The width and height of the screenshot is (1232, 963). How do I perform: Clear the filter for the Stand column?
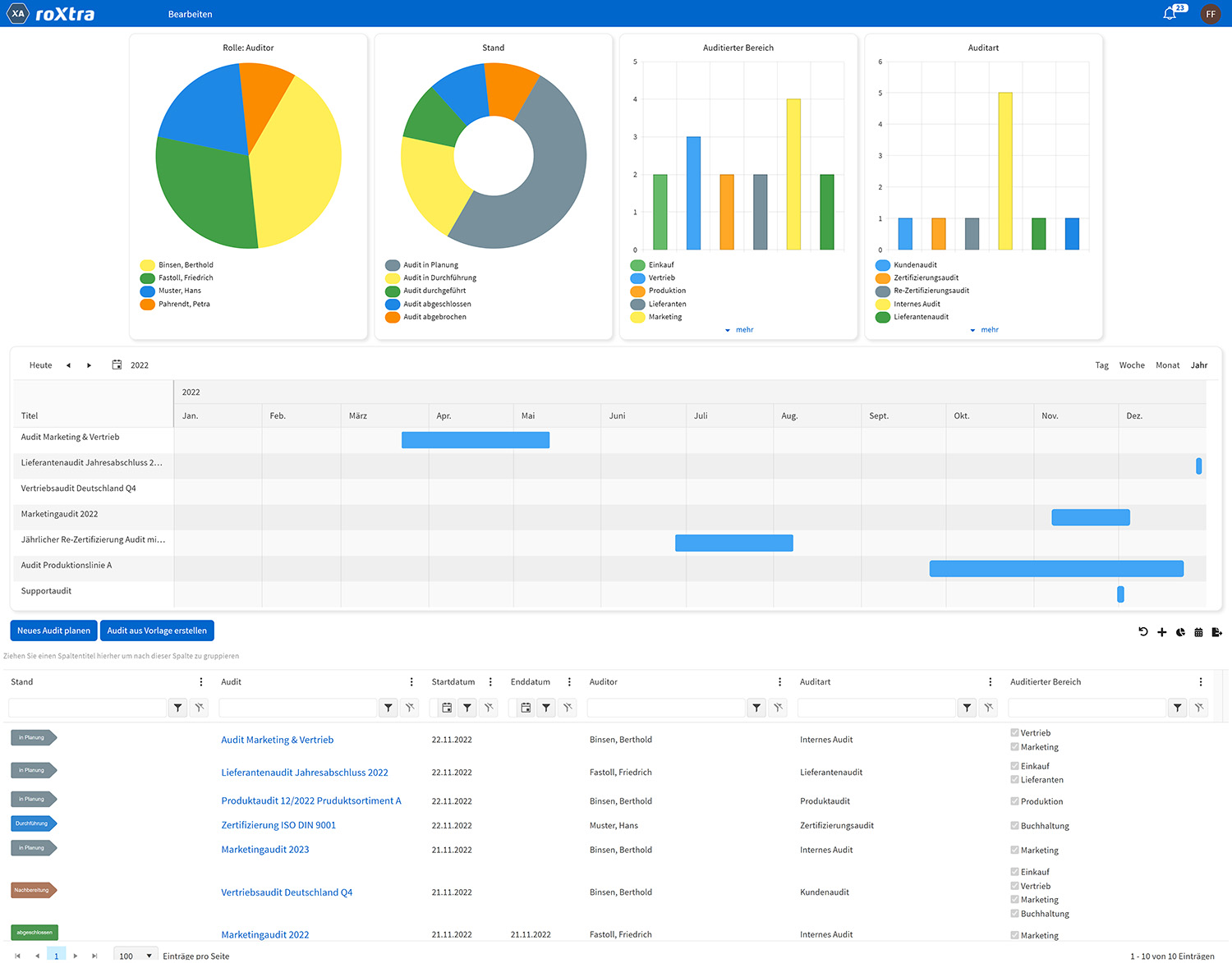tap(200, 707)
